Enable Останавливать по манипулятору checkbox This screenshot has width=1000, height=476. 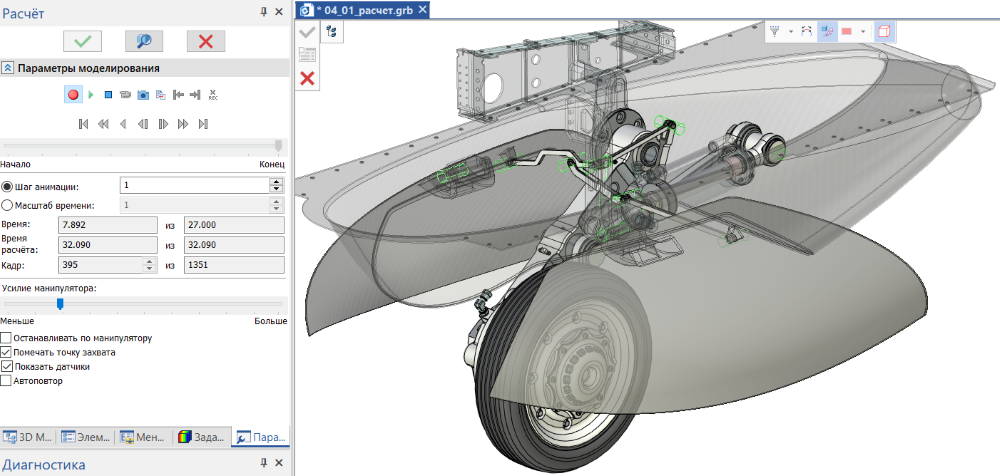[7, 339]
